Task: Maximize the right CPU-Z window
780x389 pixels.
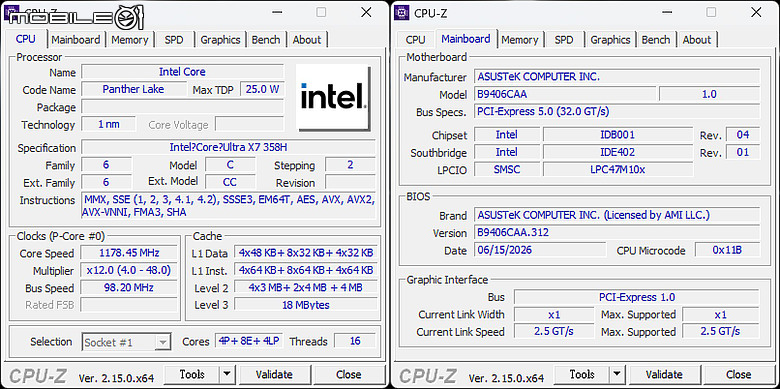Action: [711, 12]
